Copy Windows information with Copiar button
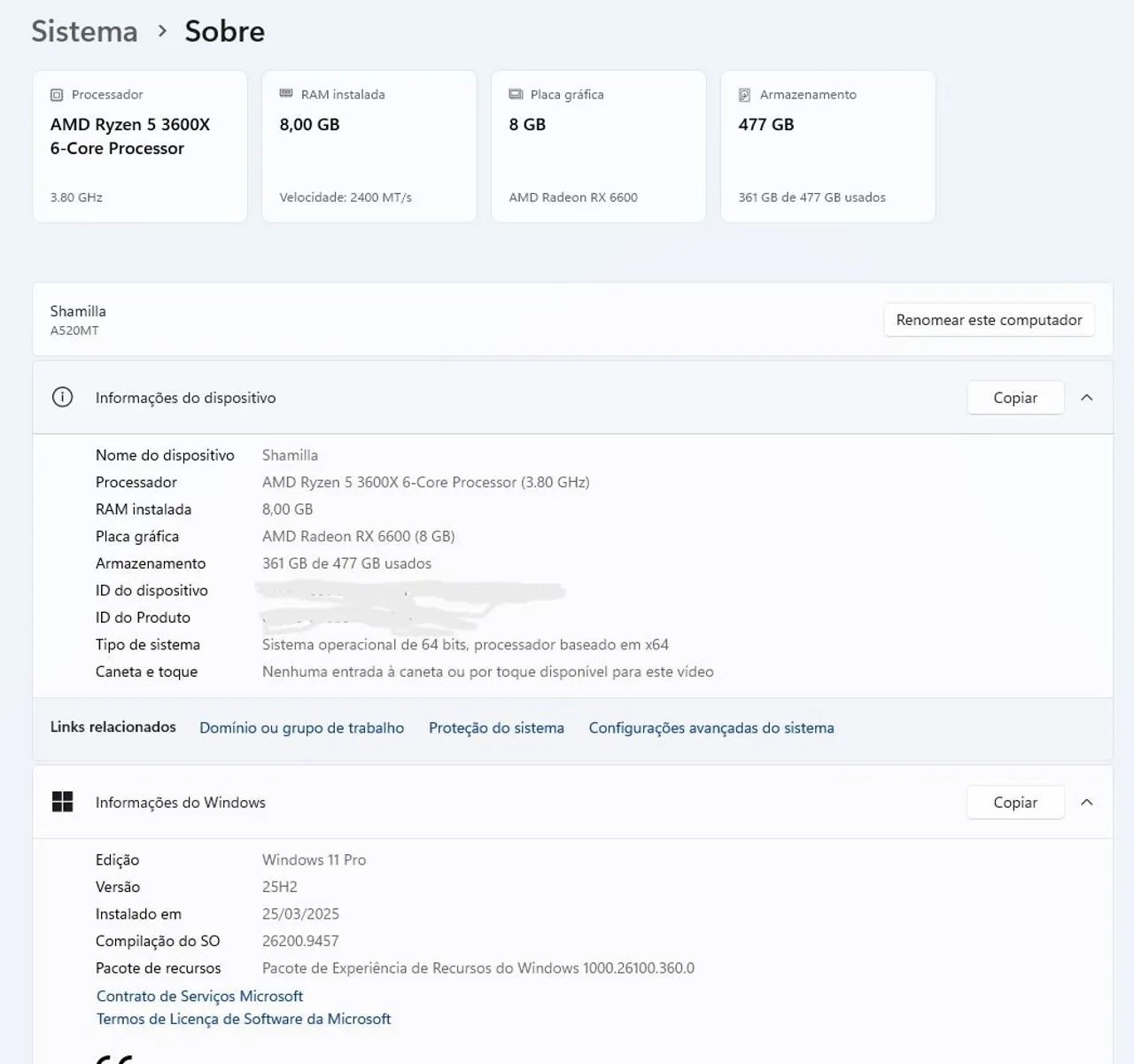The height and width of the screenshot is (1064, 1134). pos(1015,802)
